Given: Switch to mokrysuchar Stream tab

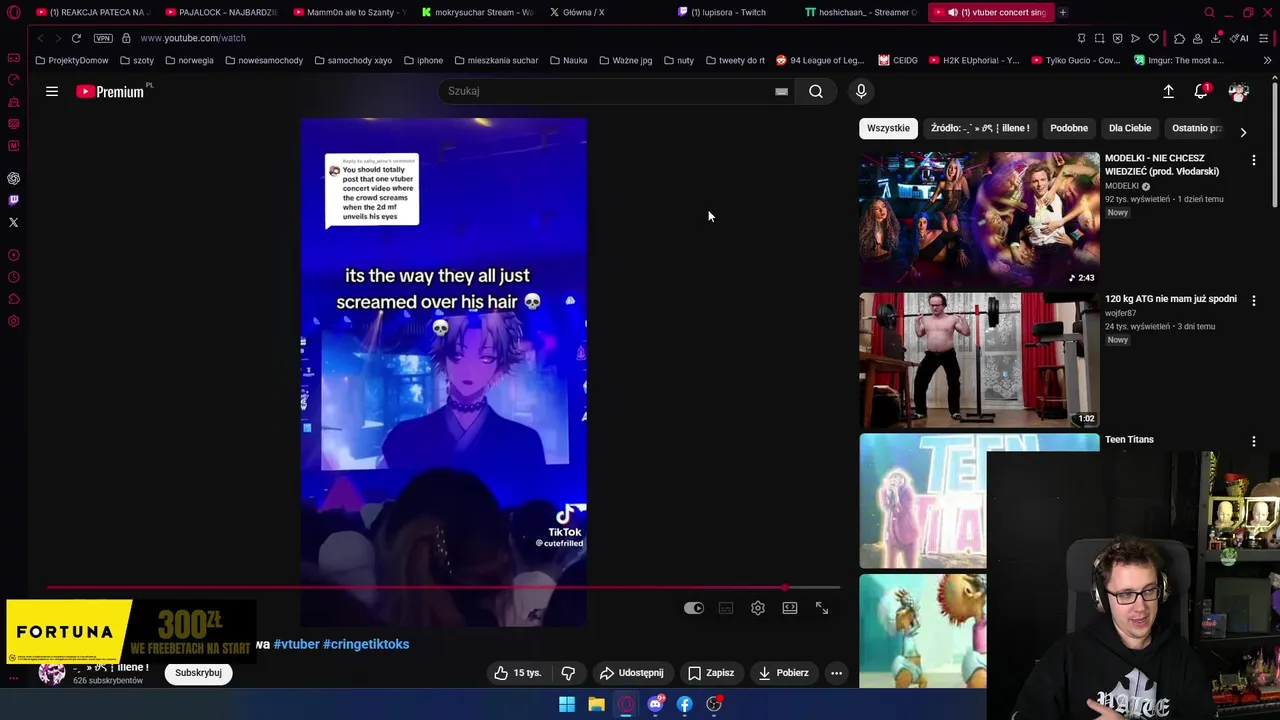Looking at the screenshot, I should [x=477, y=12].
